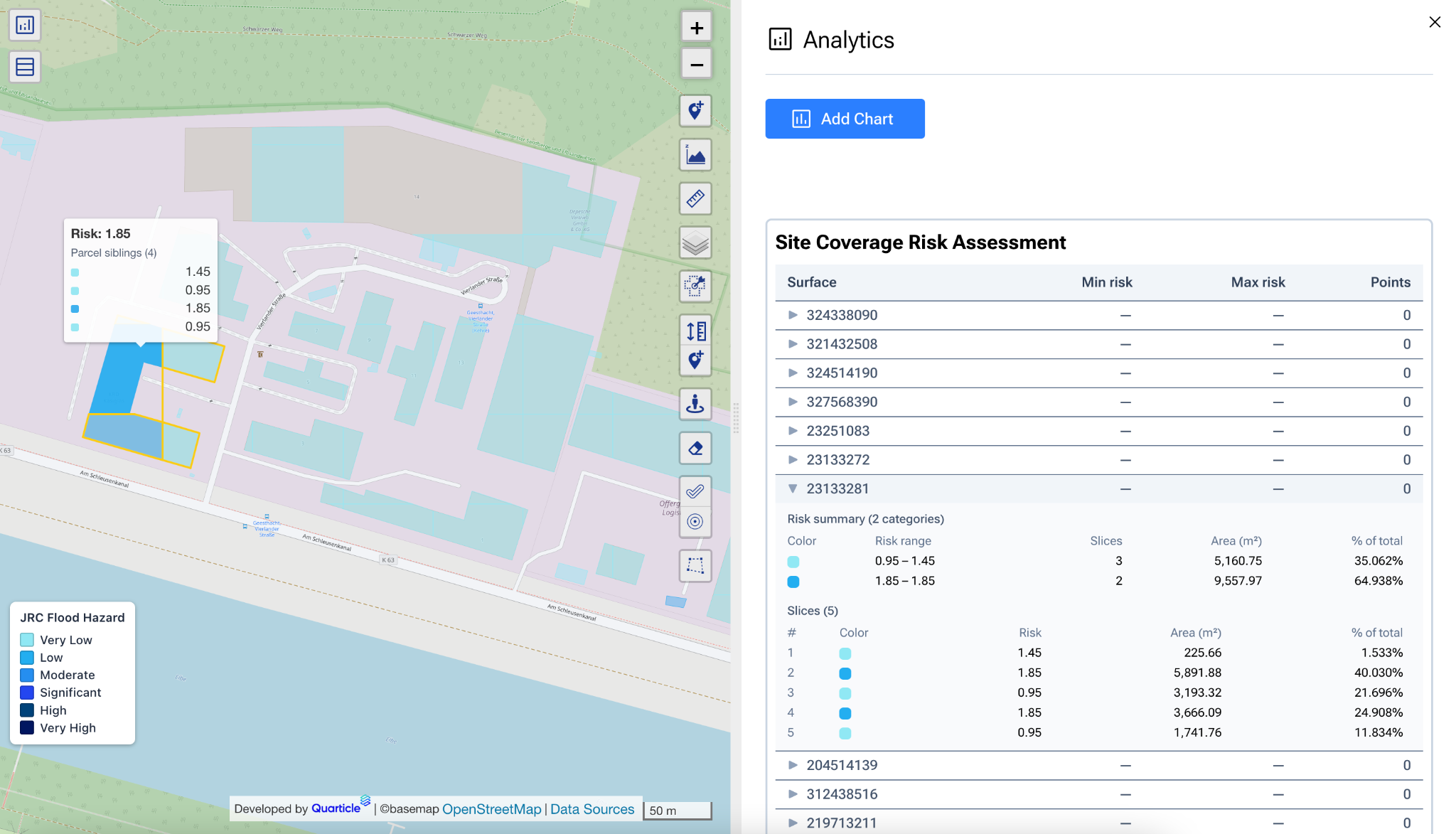This screenshot has height=834, width=1456.
Task: Select the ruler measure tool
Action: coord(695,198)
